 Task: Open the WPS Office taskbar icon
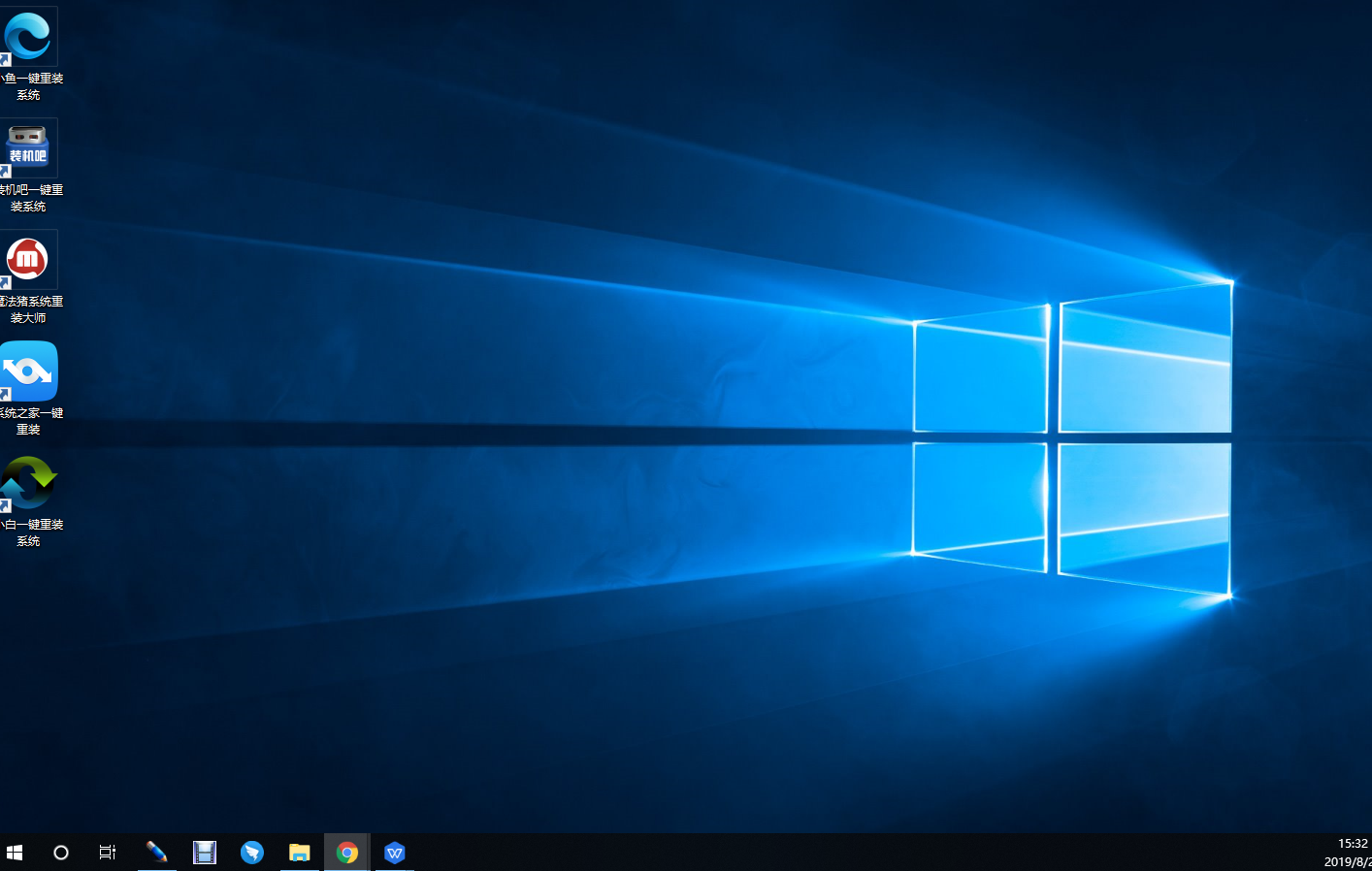coord(394,853)
